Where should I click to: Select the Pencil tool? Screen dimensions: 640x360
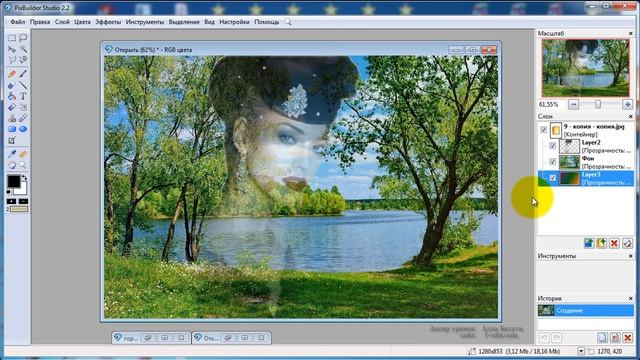[x=12, y=74]
